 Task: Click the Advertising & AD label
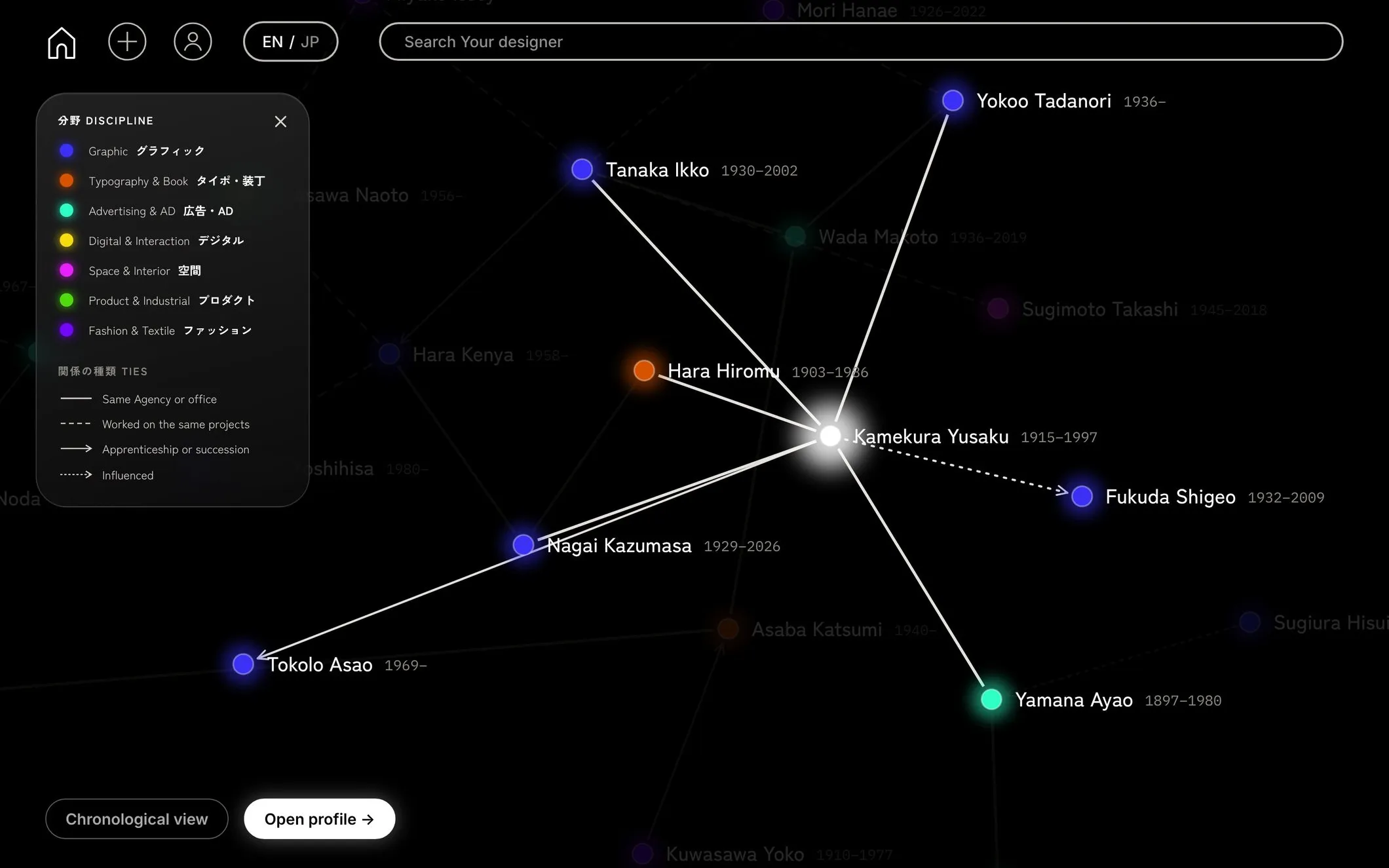pyautogui.click(x=161, y=211)
